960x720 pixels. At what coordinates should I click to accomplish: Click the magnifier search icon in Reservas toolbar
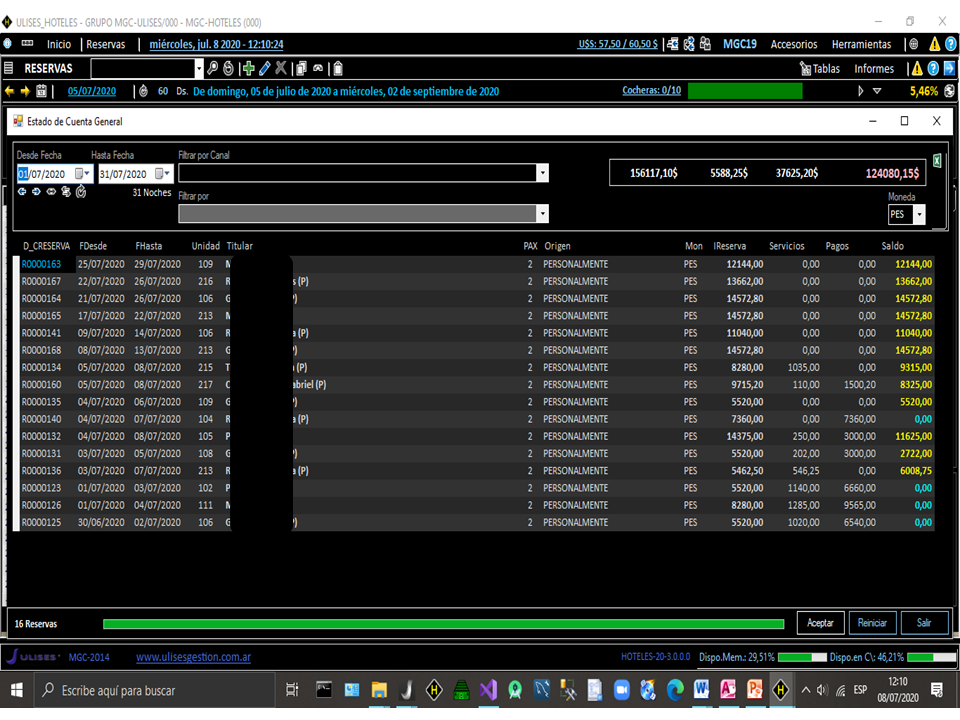coord(213,69)
